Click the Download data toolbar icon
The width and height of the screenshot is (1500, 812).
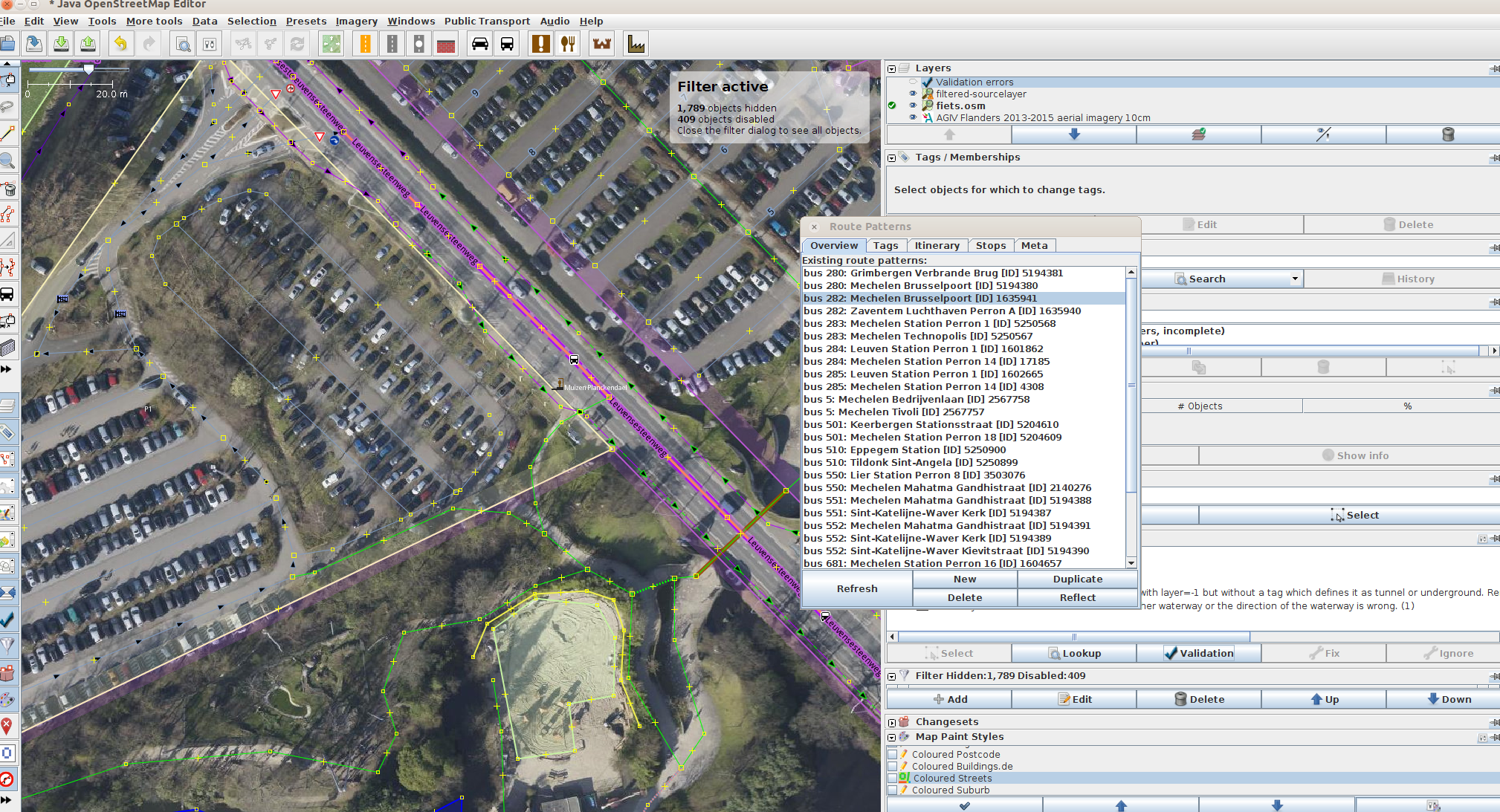pos(61,44)
